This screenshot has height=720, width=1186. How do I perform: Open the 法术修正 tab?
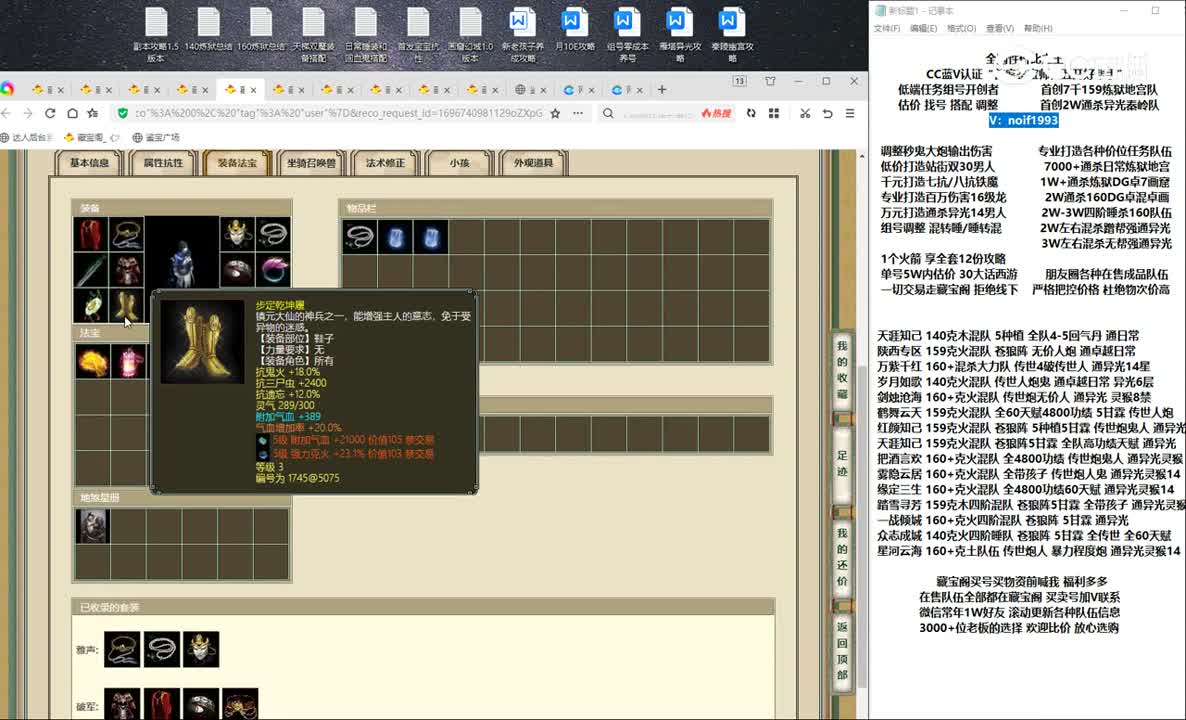(x=385, y=163)
